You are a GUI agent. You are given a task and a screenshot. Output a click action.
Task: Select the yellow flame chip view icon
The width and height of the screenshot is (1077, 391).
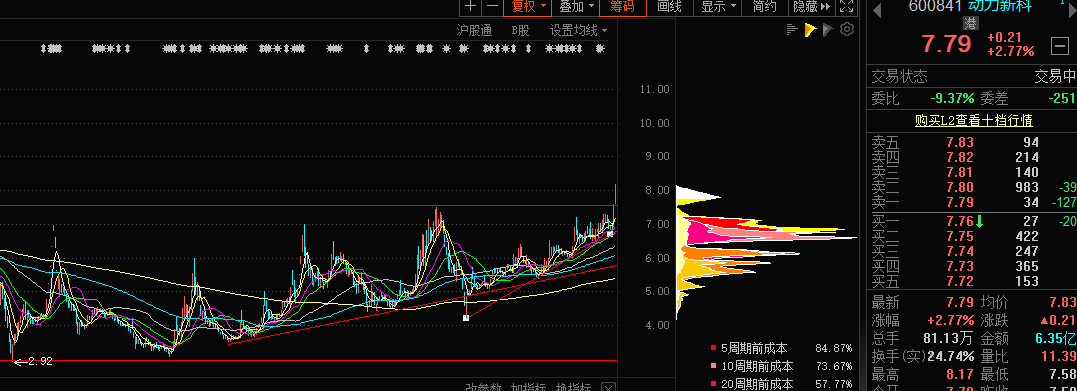tap(810, 29)
